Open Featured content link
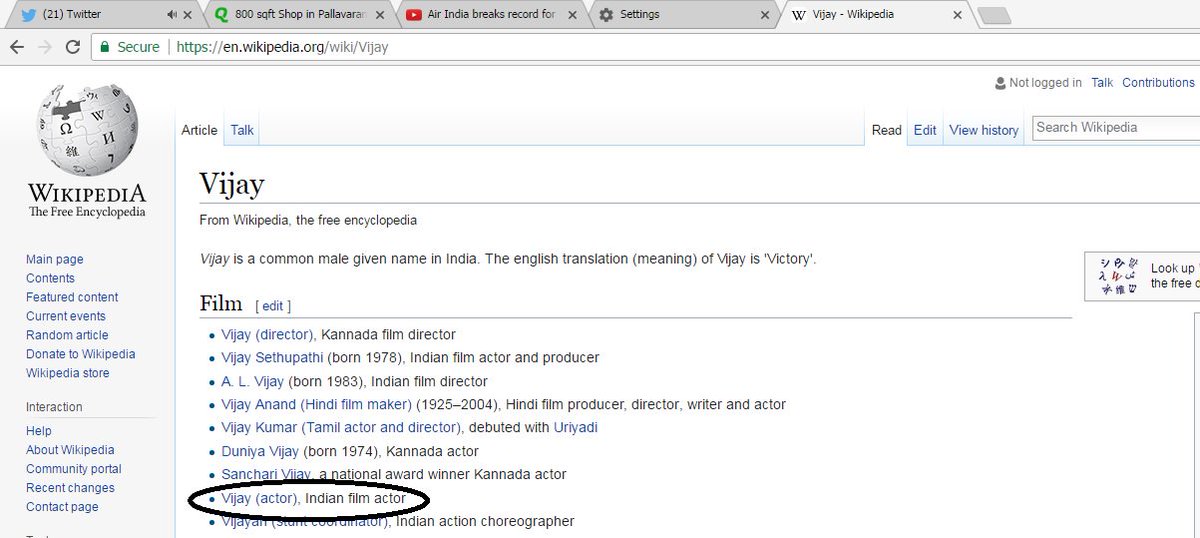The image size is (1200, 538). click(72, 297)
